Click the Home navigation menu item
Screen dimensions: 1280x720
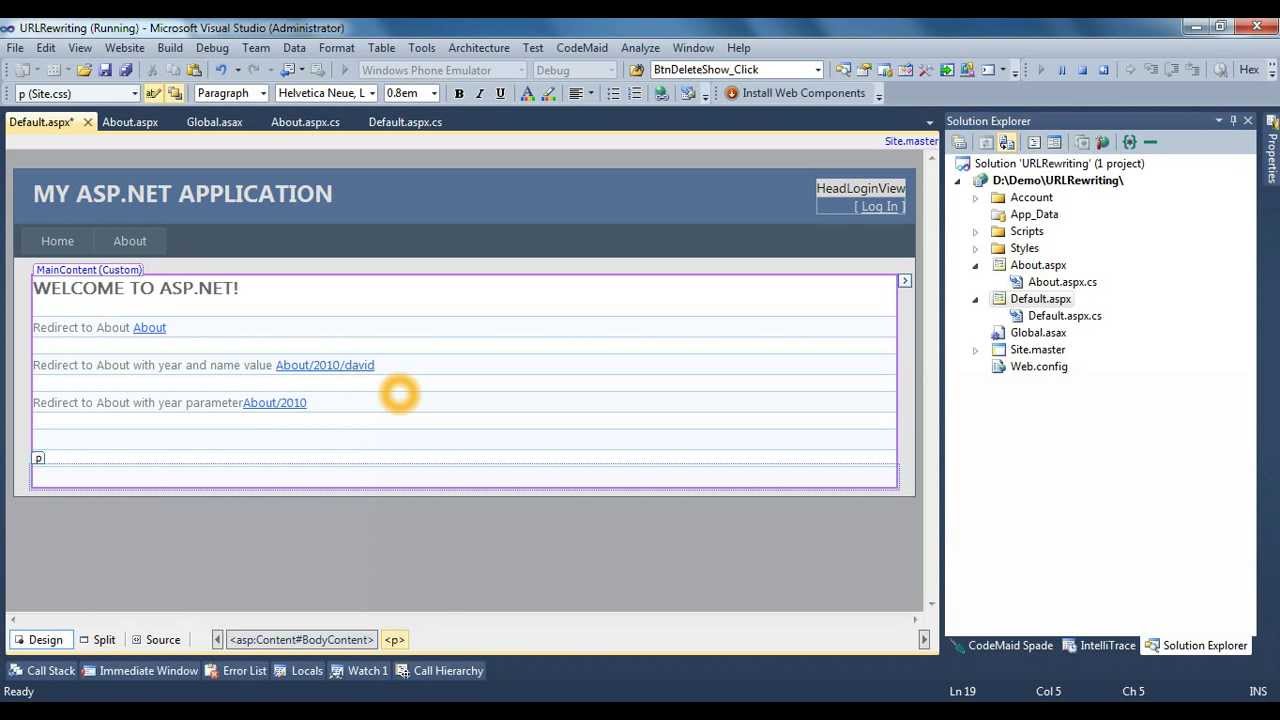tap(57, 241)
